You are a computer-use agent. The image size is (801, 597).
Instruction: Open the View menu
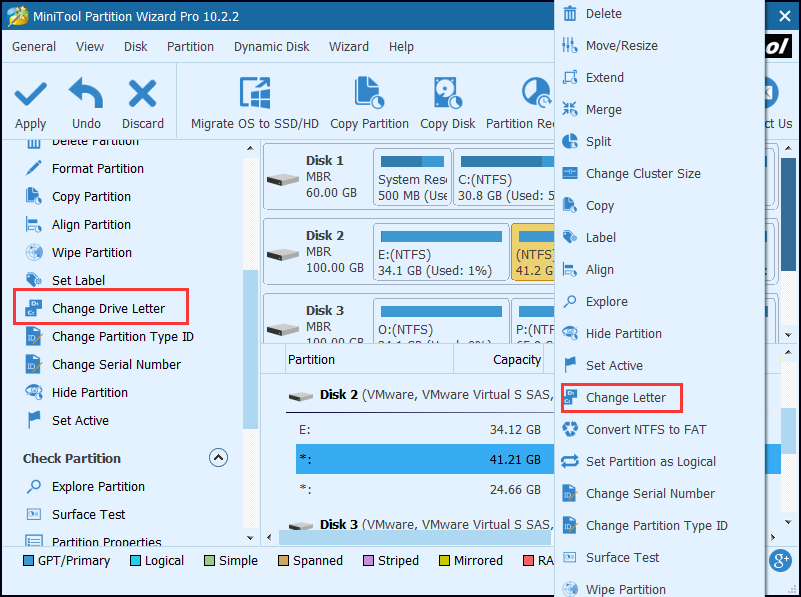pos(90,46)
